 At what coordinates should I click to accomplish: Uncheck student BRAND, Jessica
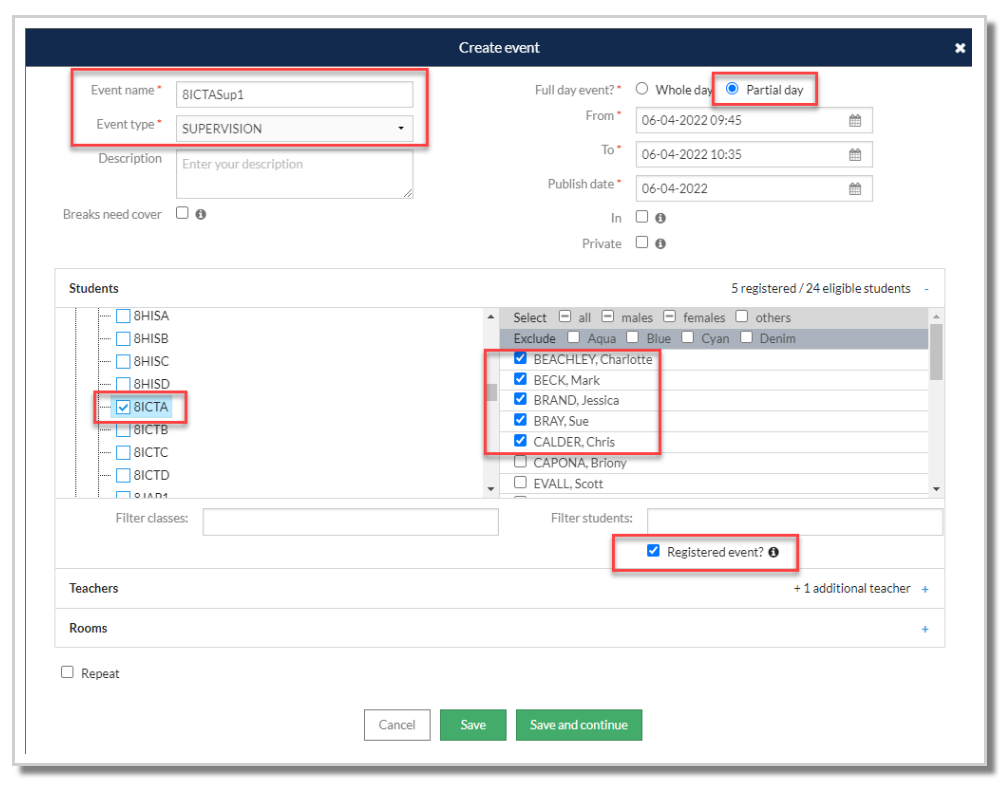coord(520,399)
